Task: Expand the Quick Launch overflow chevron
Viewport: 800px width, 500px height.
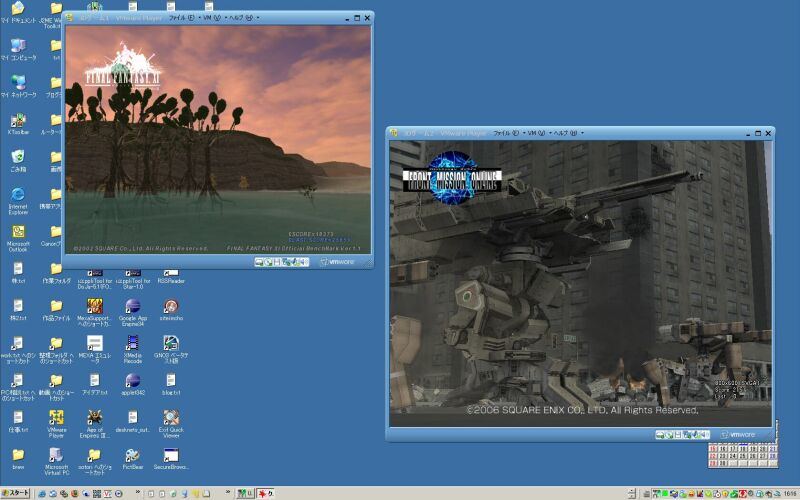Action: (138, 493)
